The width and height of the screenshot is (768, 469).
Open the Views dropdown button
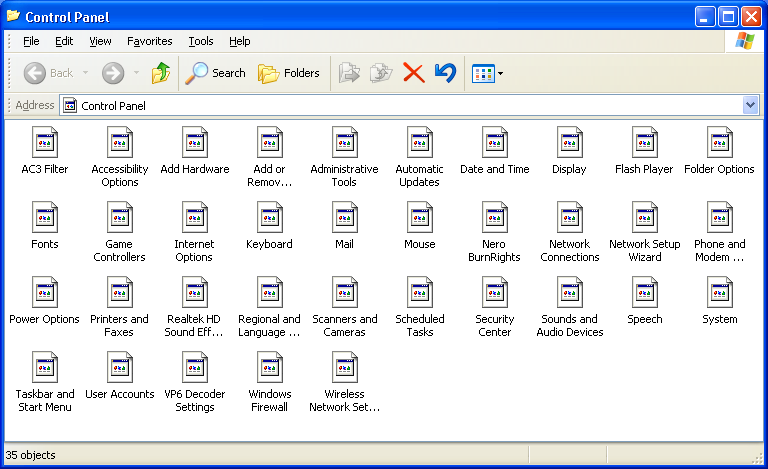pos(487,73)
